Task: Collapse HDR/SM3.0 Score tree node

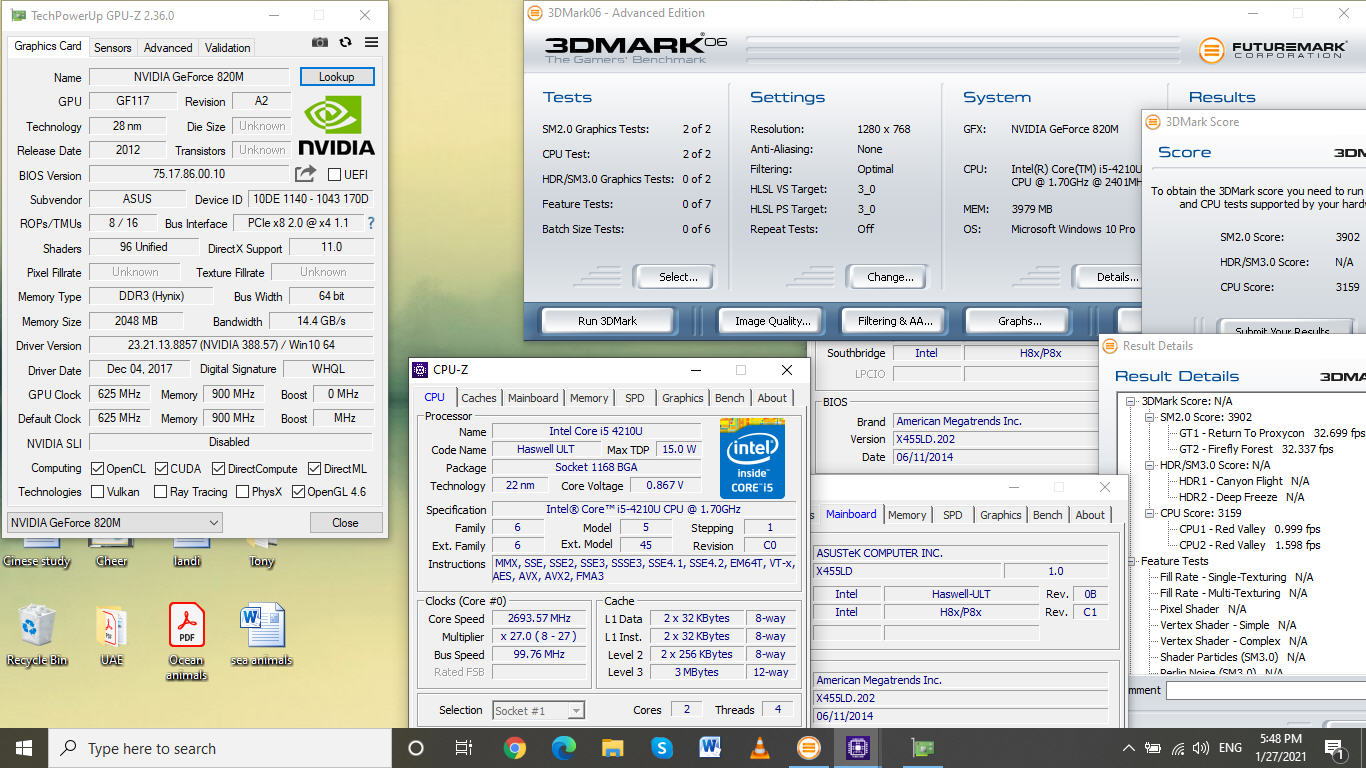Action: point(1150,465)
